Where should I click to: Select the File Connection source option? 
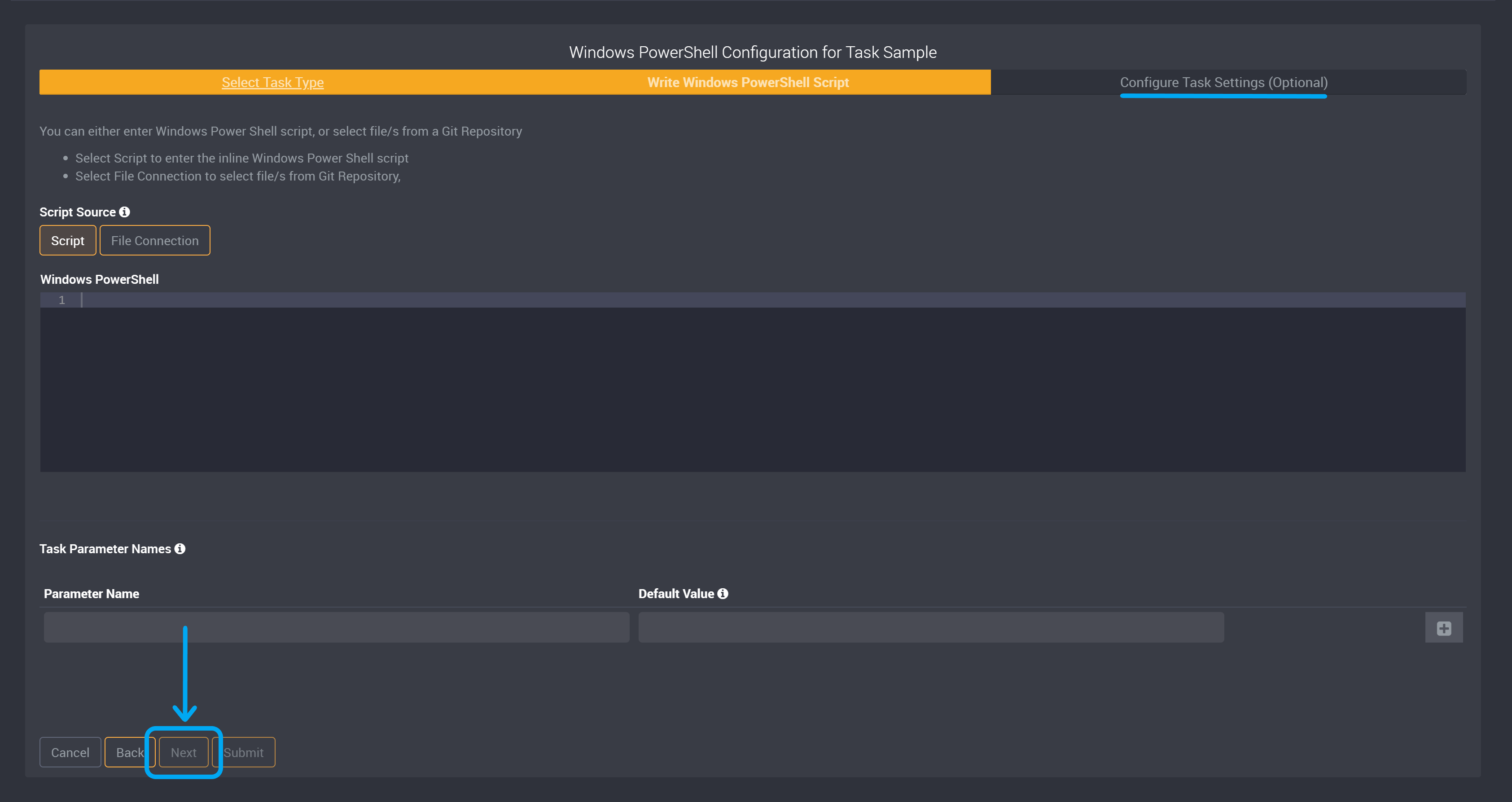click(155, 241)
